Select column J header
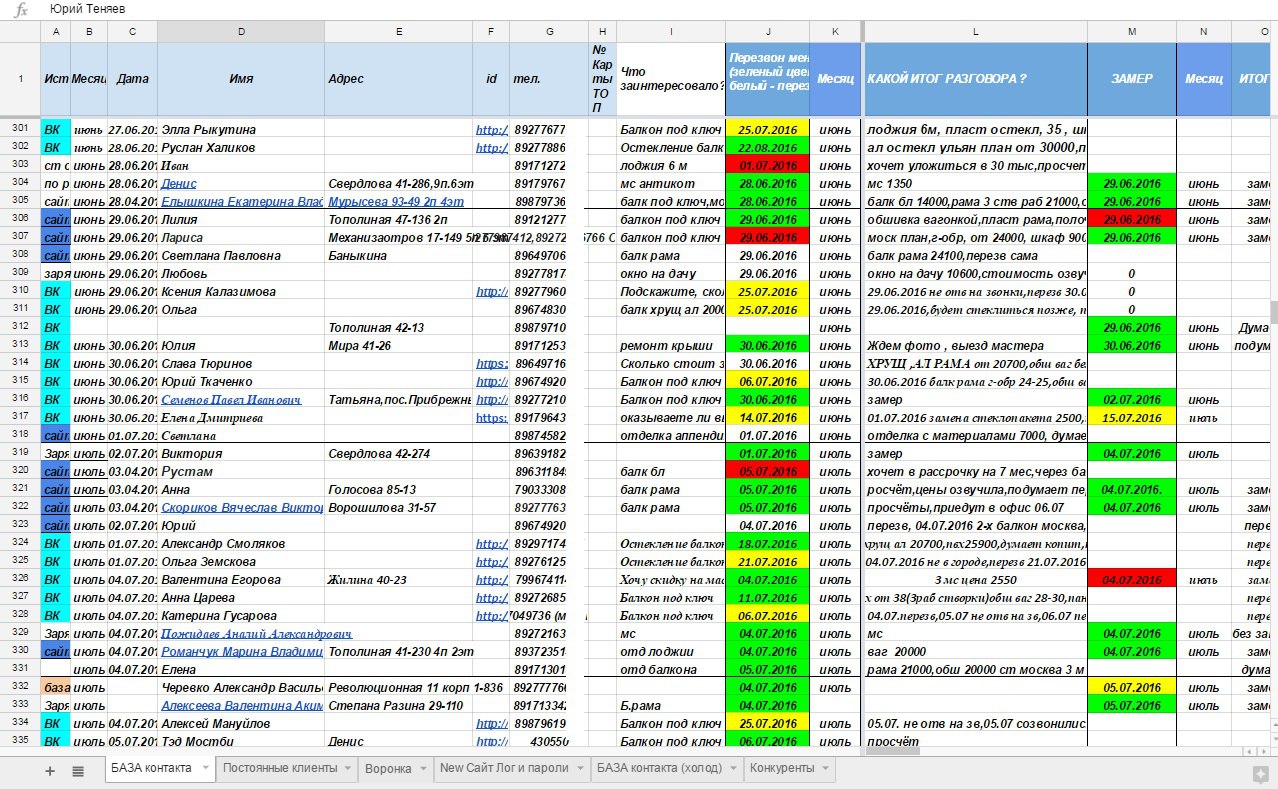 [x=767, y=32]
